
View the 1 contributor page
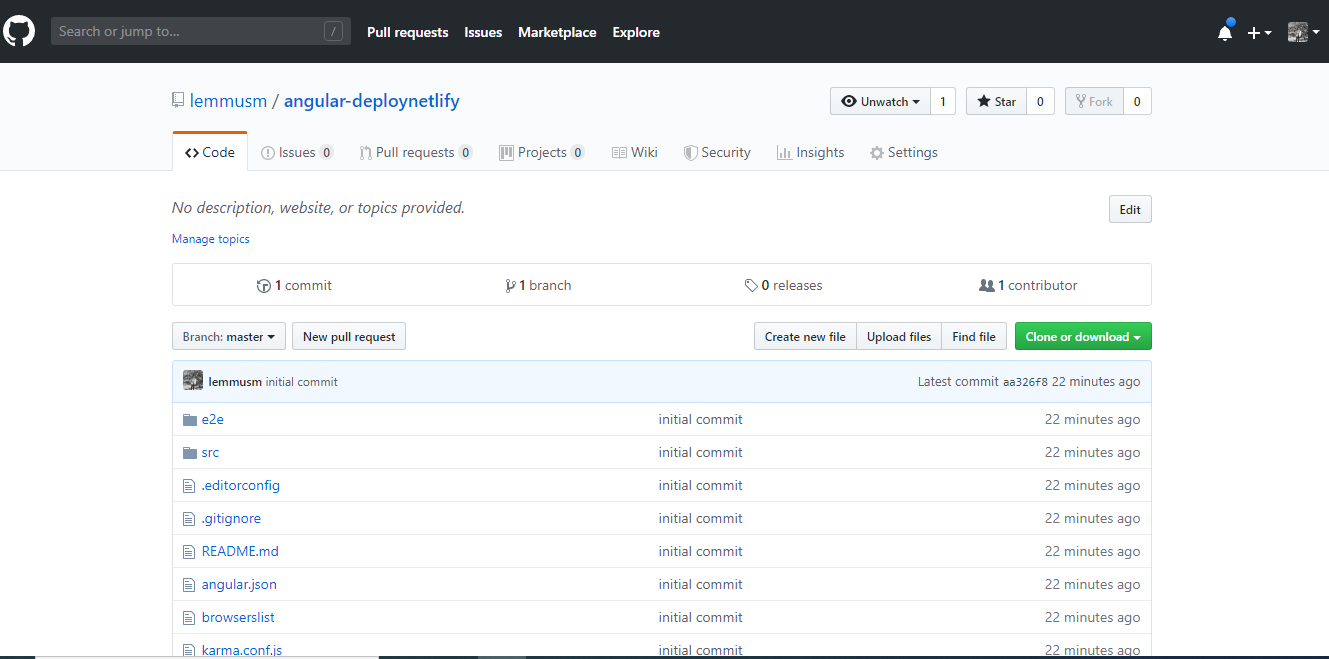(x=1028, y=285)
